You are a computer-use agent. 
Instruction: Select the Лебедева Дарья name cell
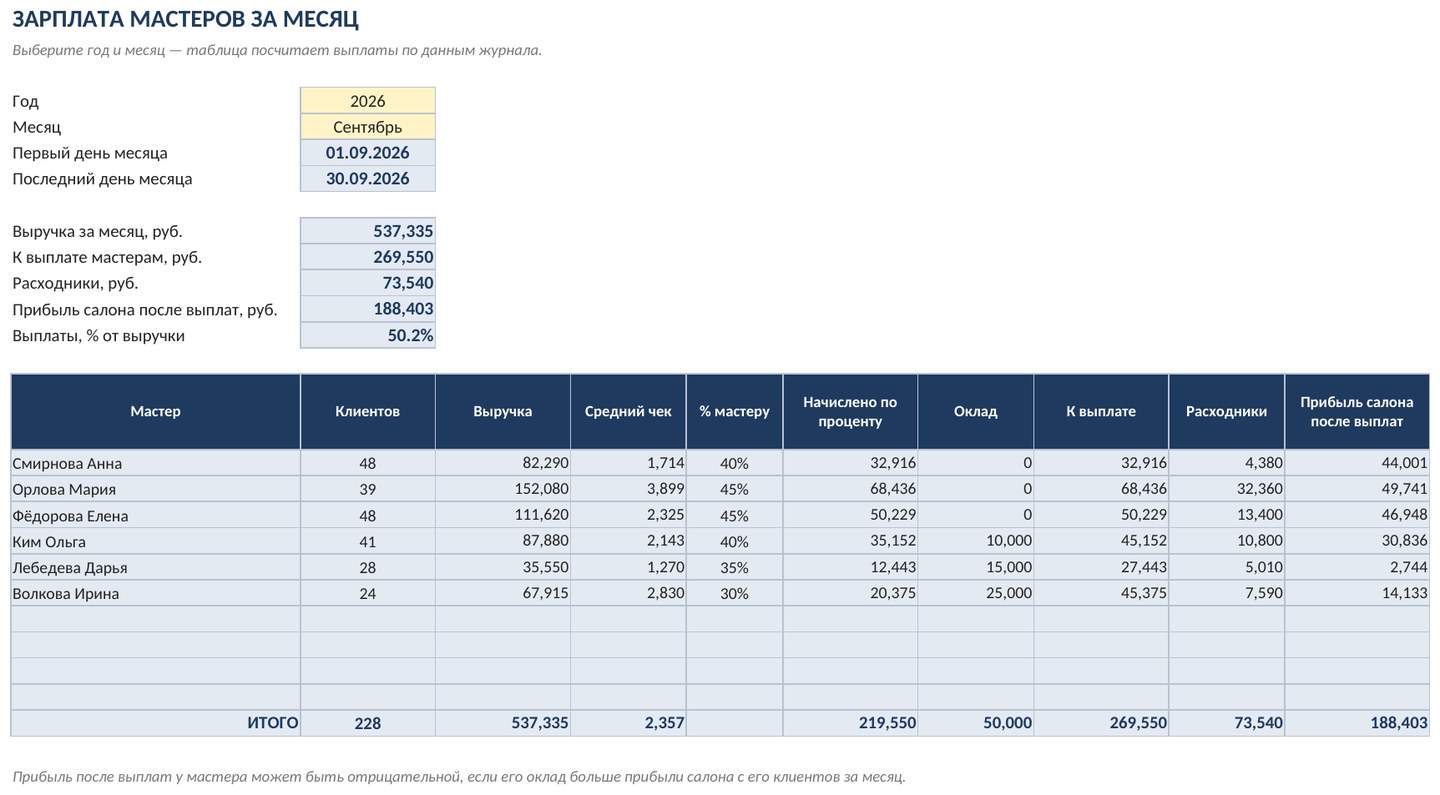(x=156, y=567)
